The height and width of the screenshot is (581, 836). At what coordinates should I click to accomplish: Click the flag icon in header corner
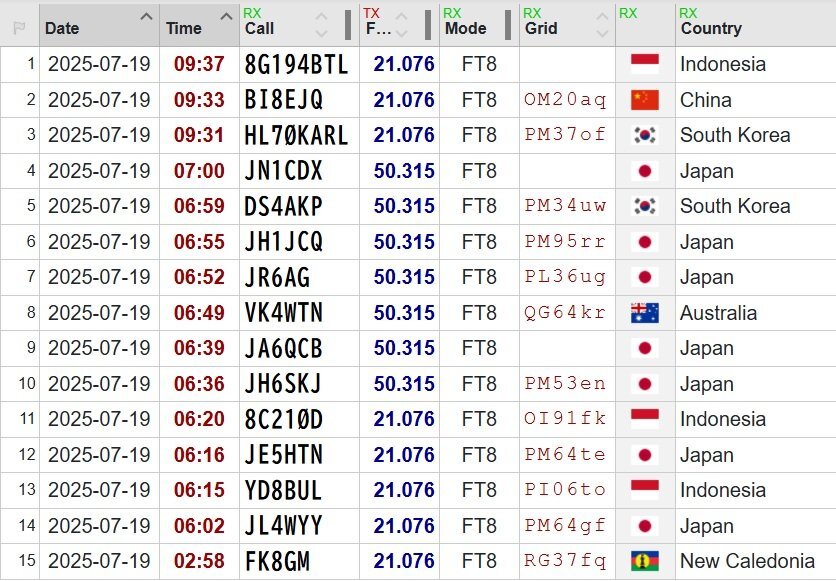[19, 28]
